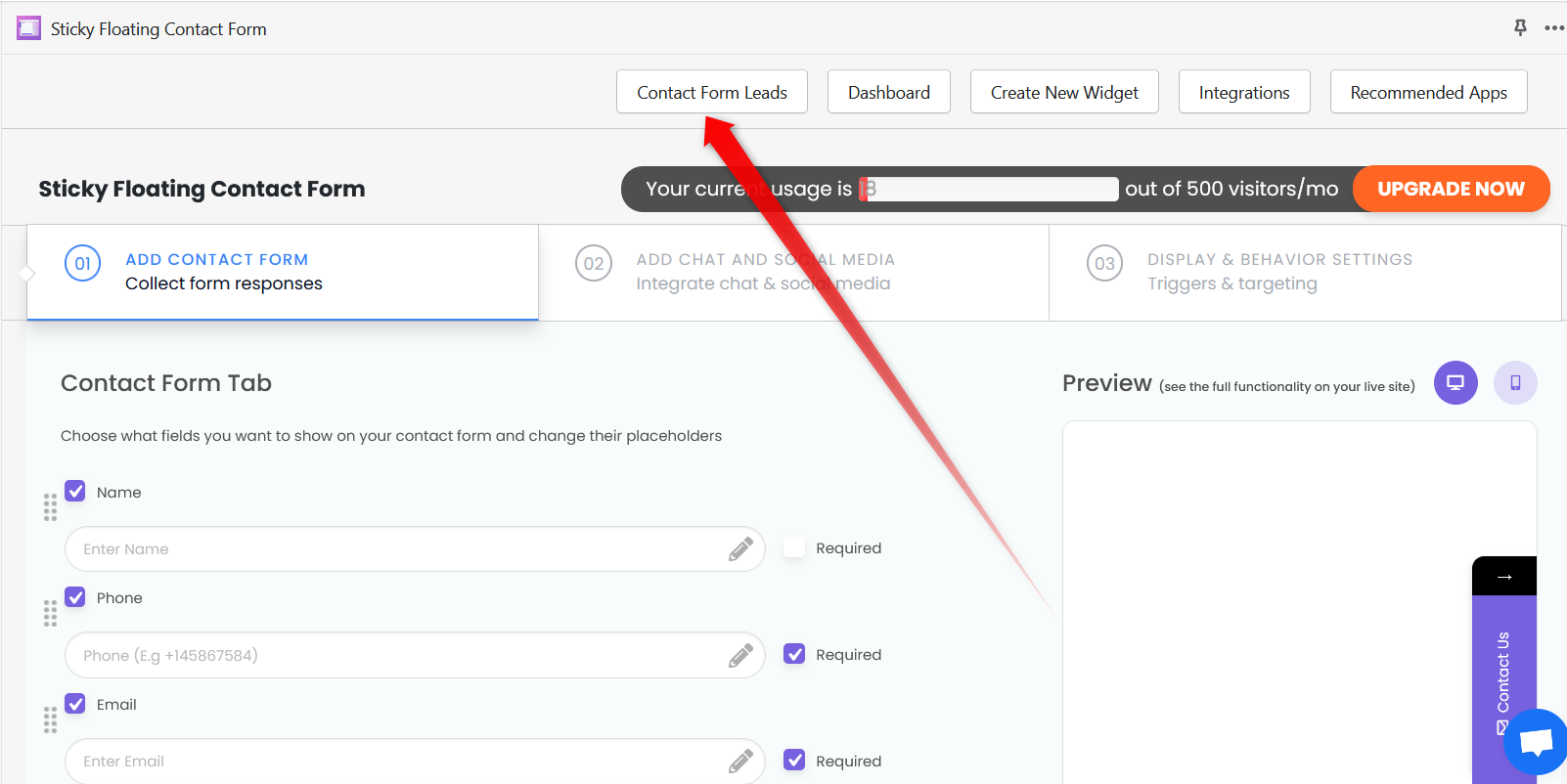Click pencil edit icon in Name field

740,549
